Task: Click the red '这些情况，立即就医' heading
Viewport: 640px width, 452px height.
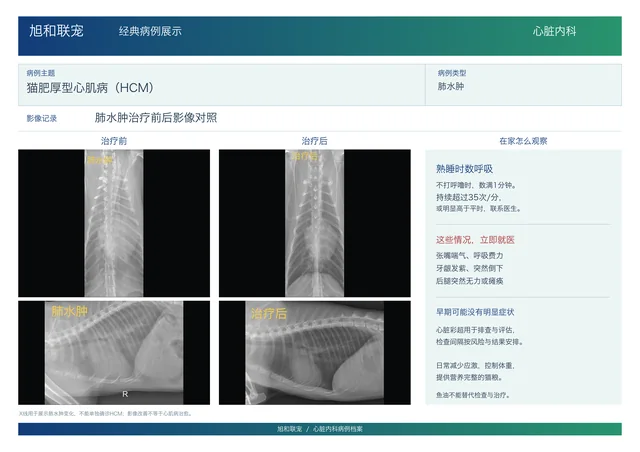Action: click(476, 240)
